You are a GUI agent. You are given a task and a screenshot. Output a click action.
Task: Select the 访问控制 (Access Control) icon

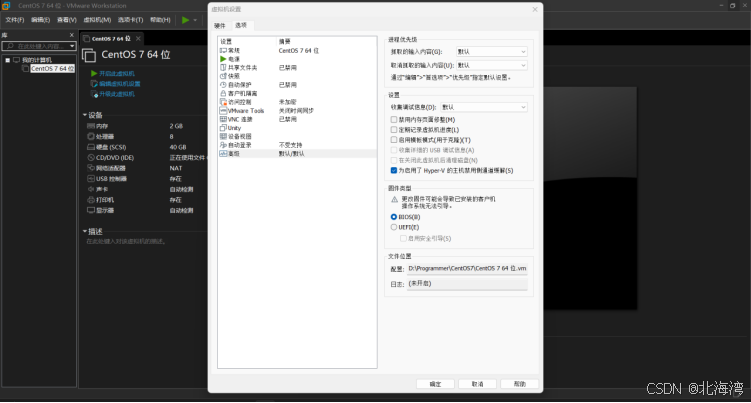pyautogui.click(x=223, y=102)
